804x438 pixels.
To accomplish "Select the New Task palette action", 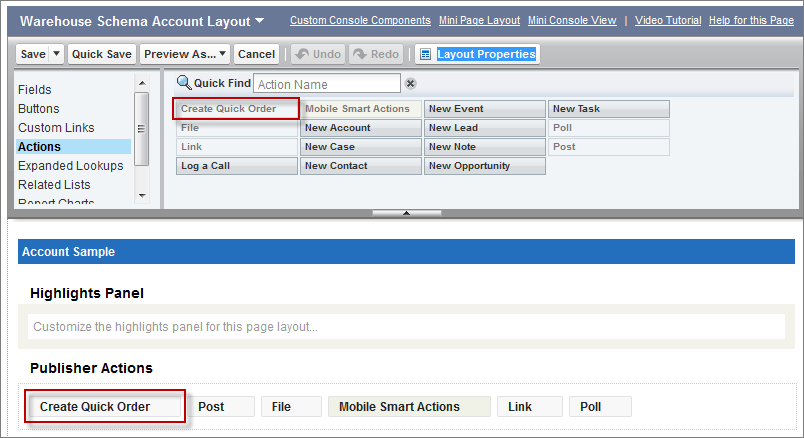I will [x=609, y=109].
